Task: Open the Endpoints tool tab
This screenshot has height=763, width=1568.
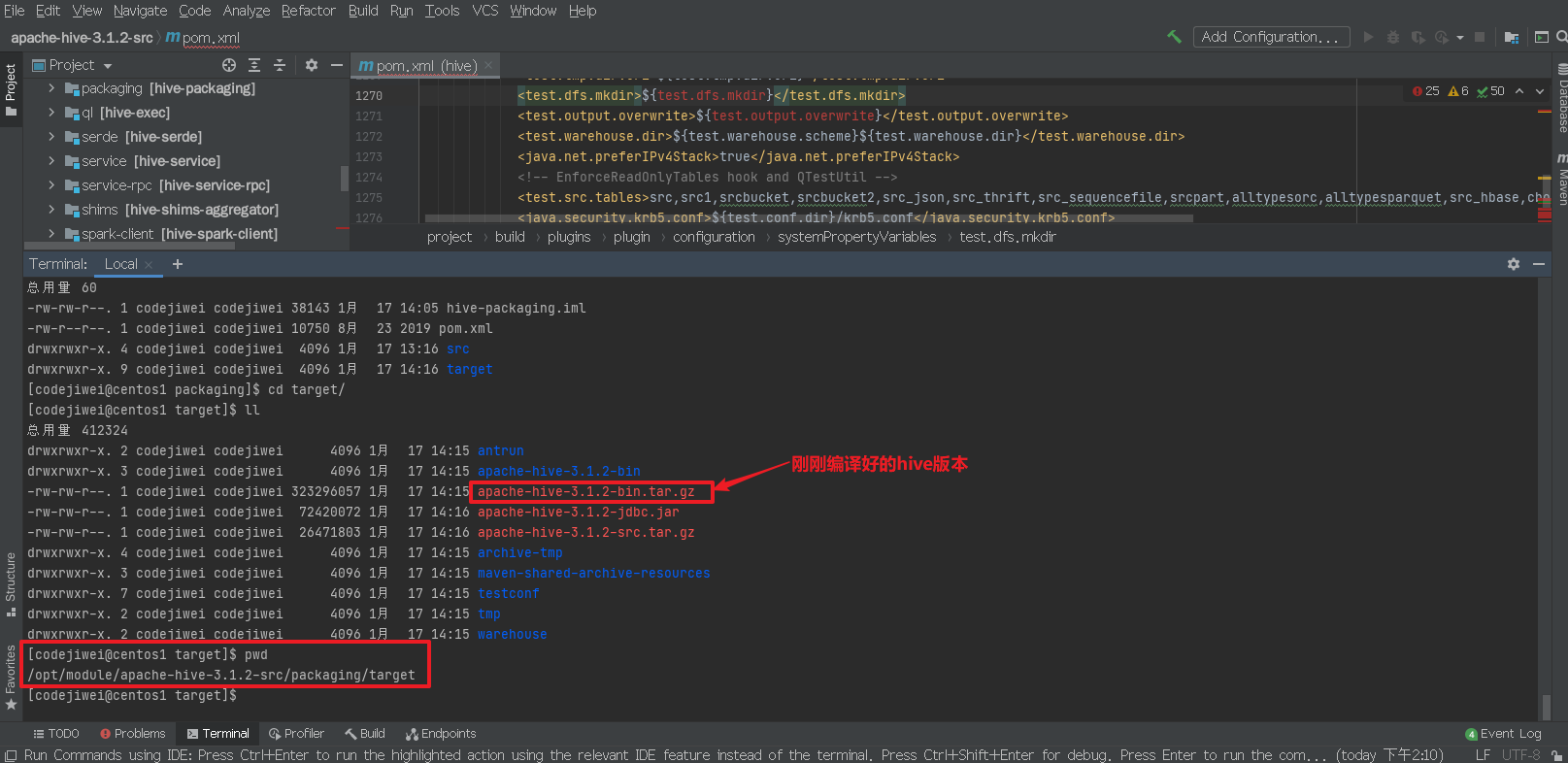Action: click(441, 734)
